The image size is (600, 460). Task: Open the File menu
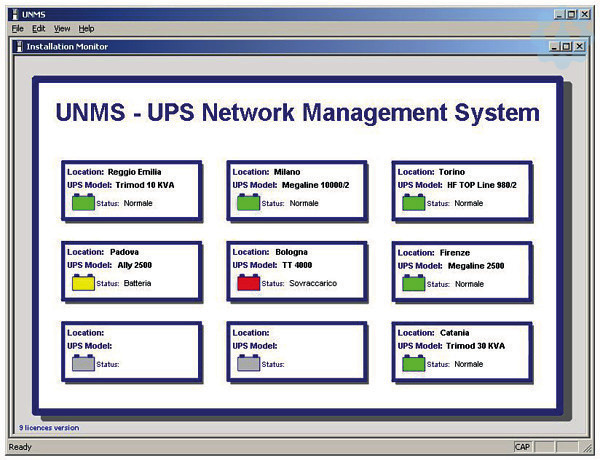[x=17, y=29]
